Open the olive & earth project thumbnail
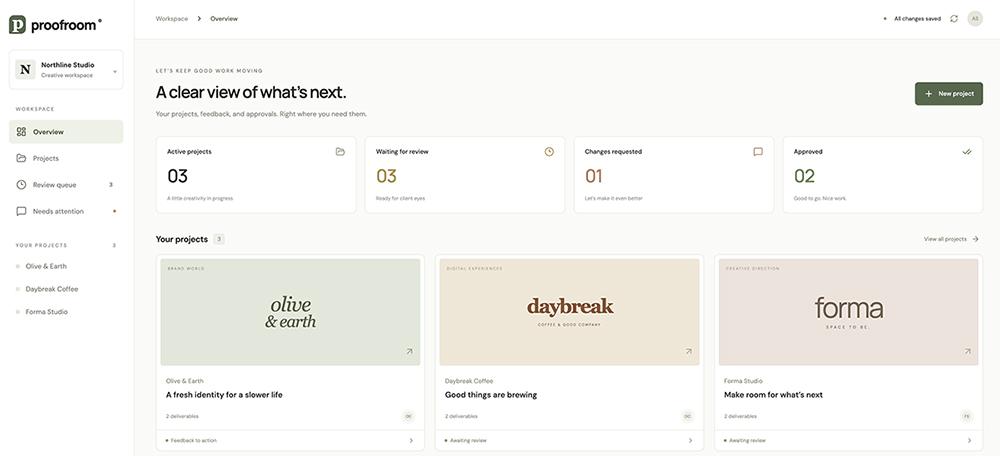The width and height of the screenshot is (1000, 456). point(290,312)
